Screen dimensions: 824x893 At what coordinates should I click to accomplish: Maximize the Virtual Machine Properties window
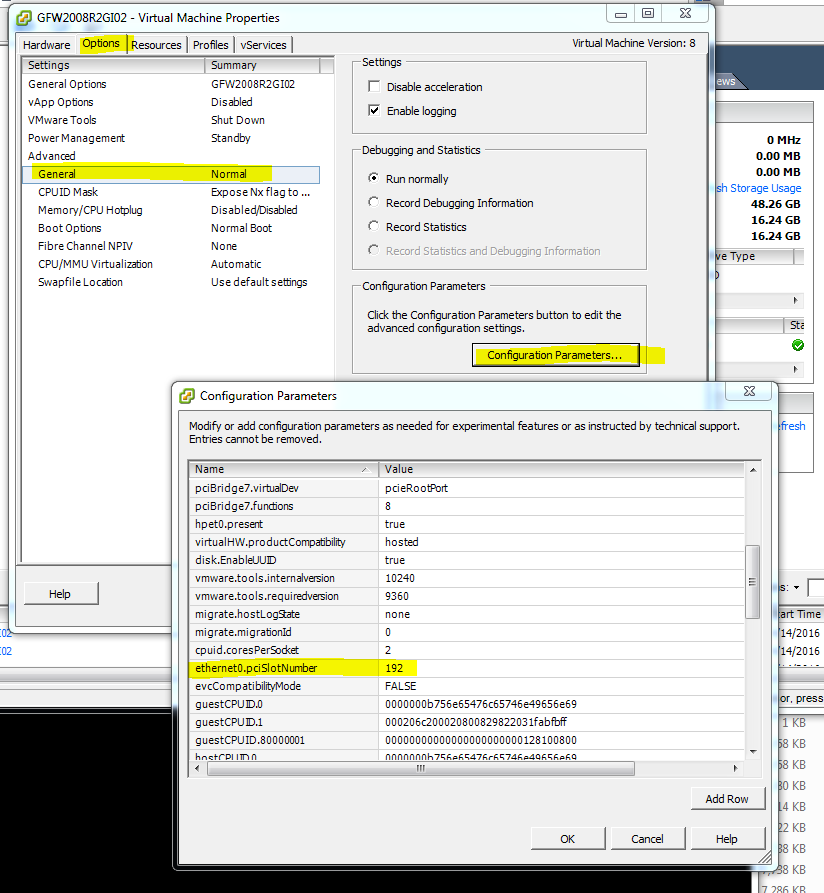coord(648,14)
